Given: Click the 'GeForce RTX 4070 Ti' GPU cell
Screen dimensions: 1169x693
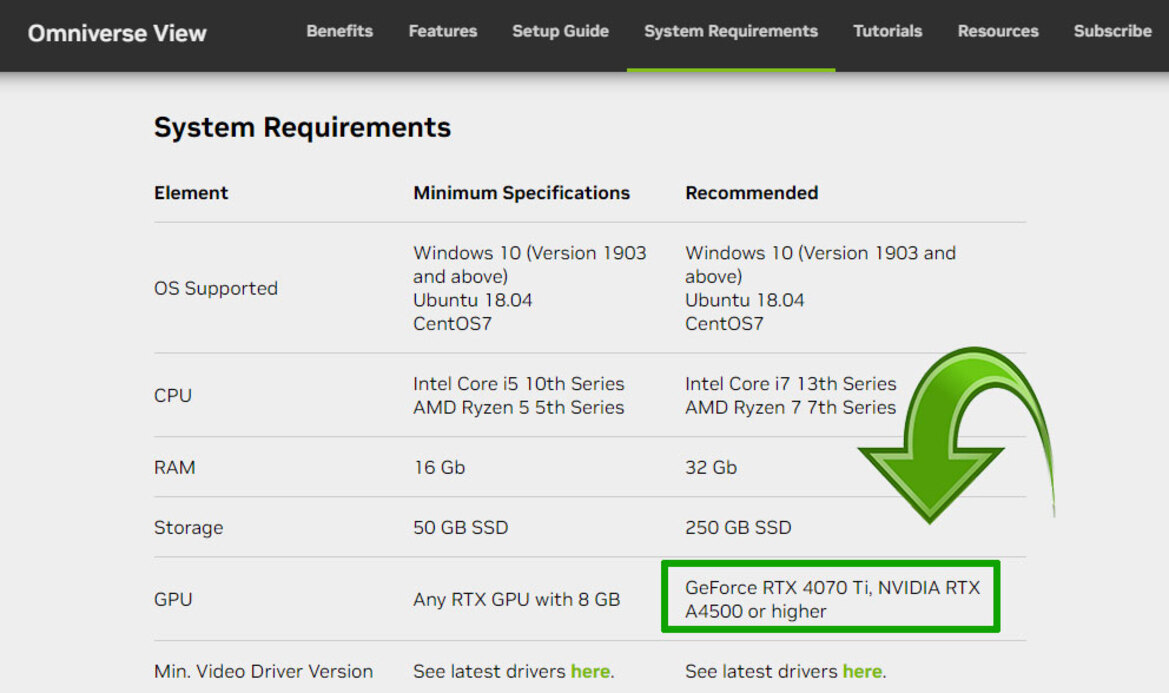Looking at the screenshot, I should (833, 599).
